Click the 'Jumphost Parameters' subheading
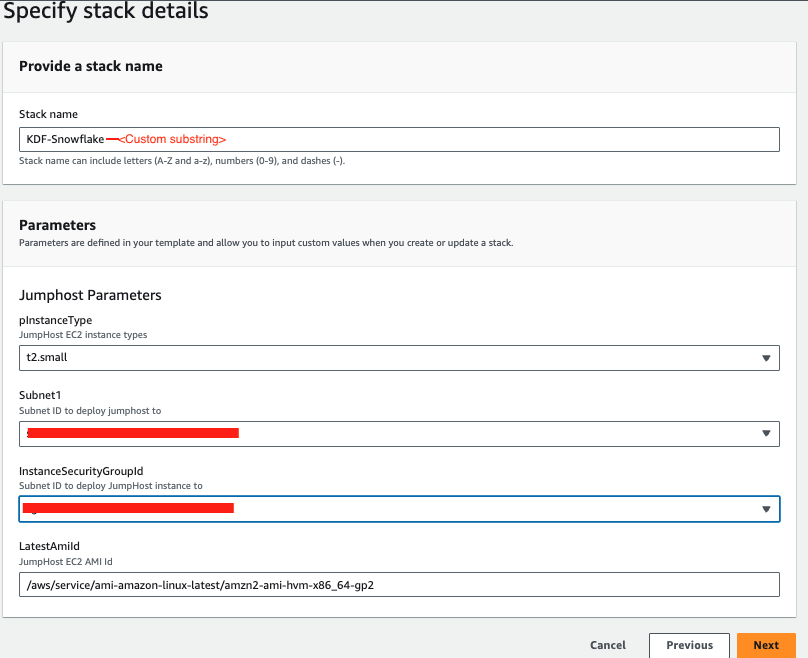This screenshot has width=808, height=658. pos(90,295)
